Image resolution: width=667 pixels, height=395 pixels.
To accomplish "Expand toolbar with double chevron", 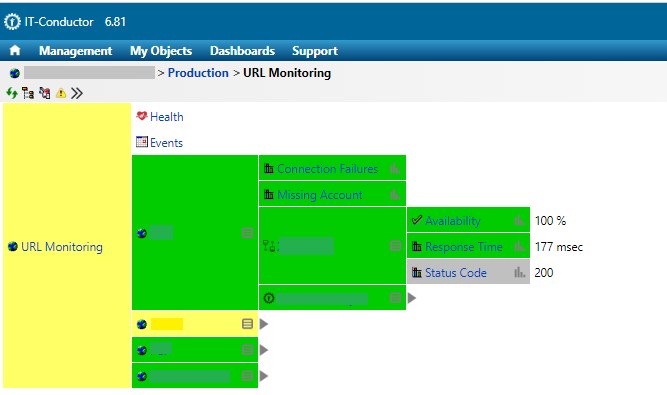I will (x=77, y=93).
